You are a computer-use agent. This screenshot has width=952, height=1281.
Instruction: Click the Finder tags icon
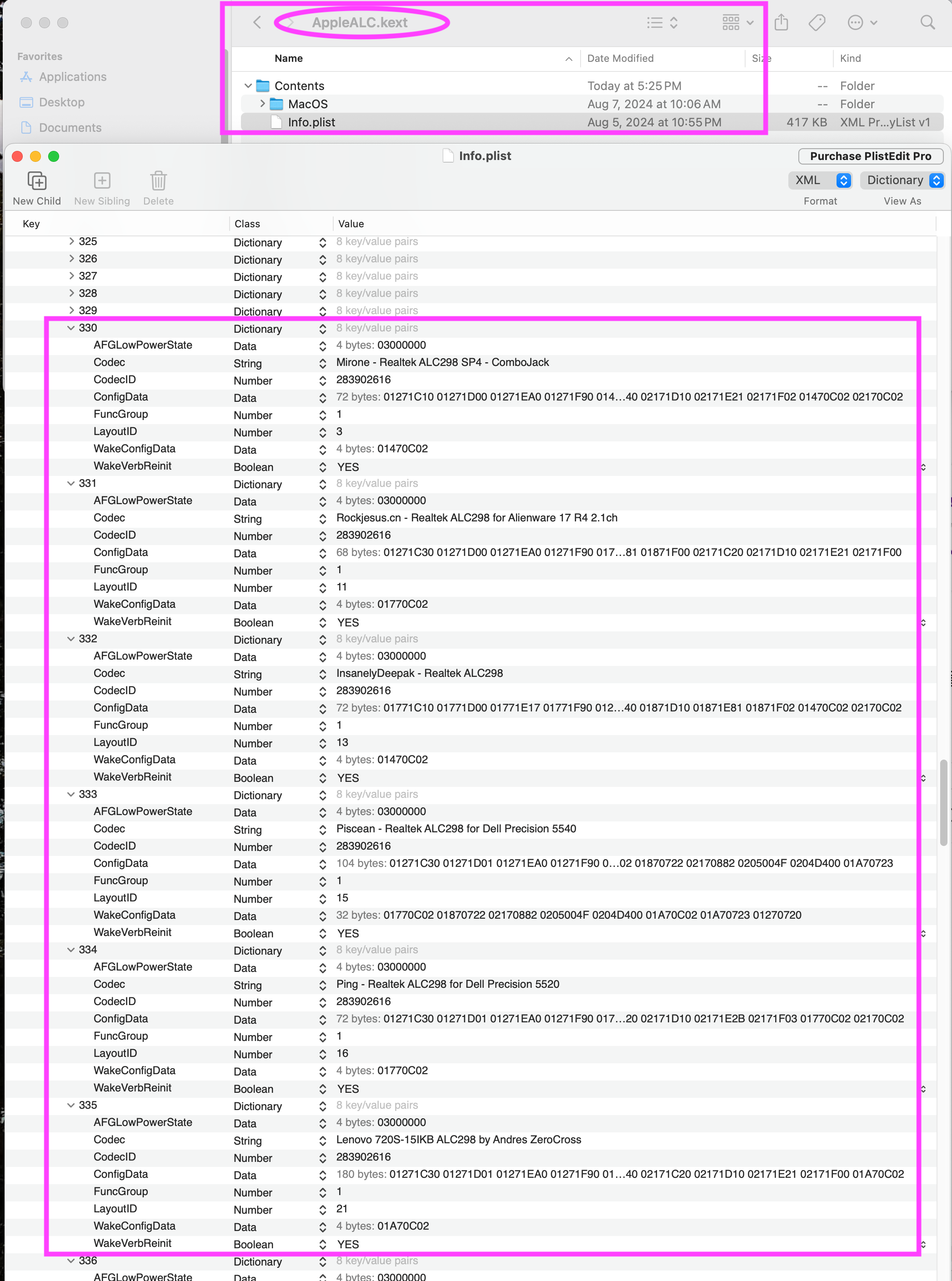coord(817,22)
